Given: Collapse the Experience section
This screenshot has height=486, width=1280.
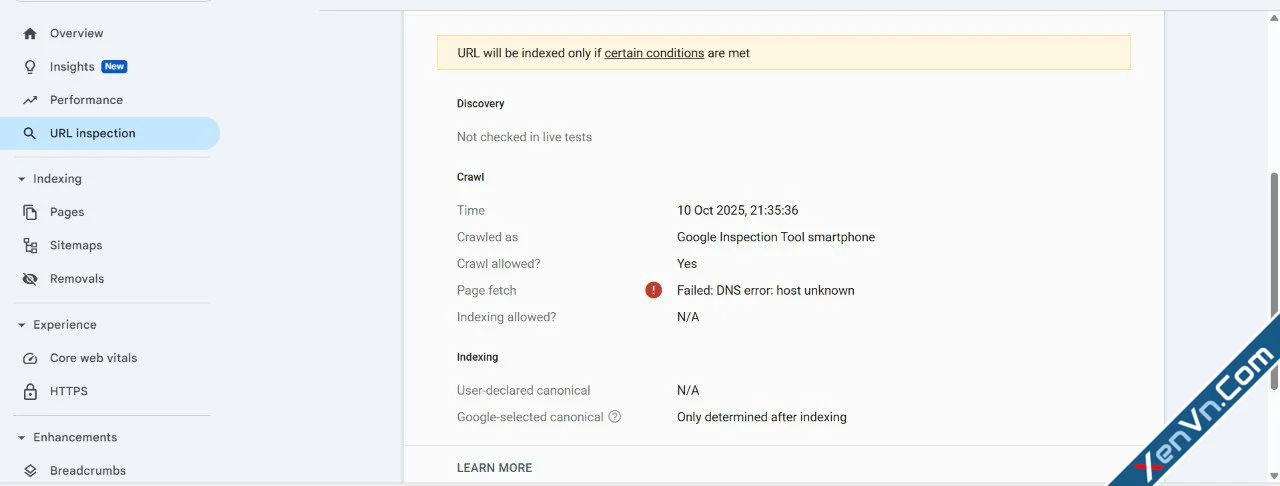Looking at the screenshot, I should pos(21,325).
